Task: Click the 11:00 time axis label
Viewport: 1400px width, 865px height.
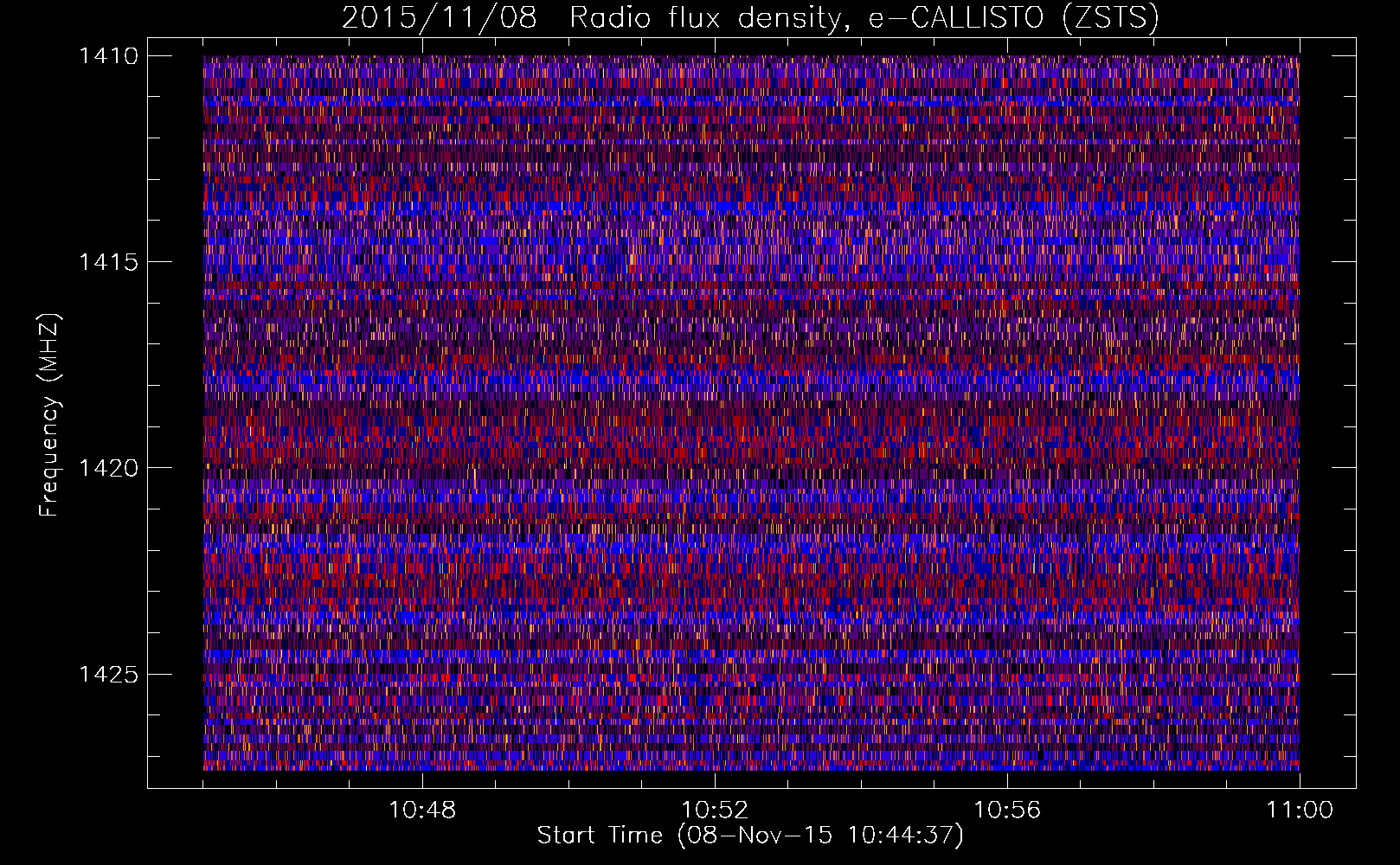Action: (x=1300, y=811)
